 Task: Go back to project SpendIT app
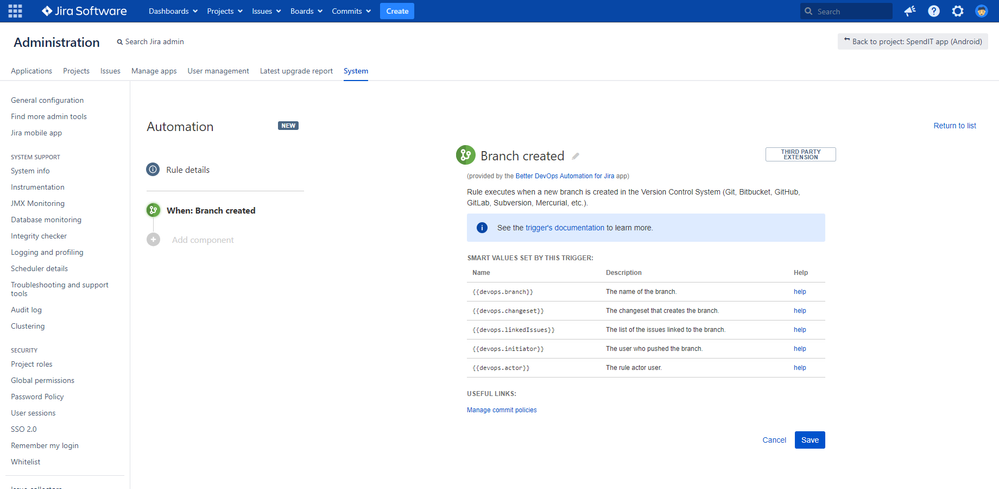(x=913, y=41)
